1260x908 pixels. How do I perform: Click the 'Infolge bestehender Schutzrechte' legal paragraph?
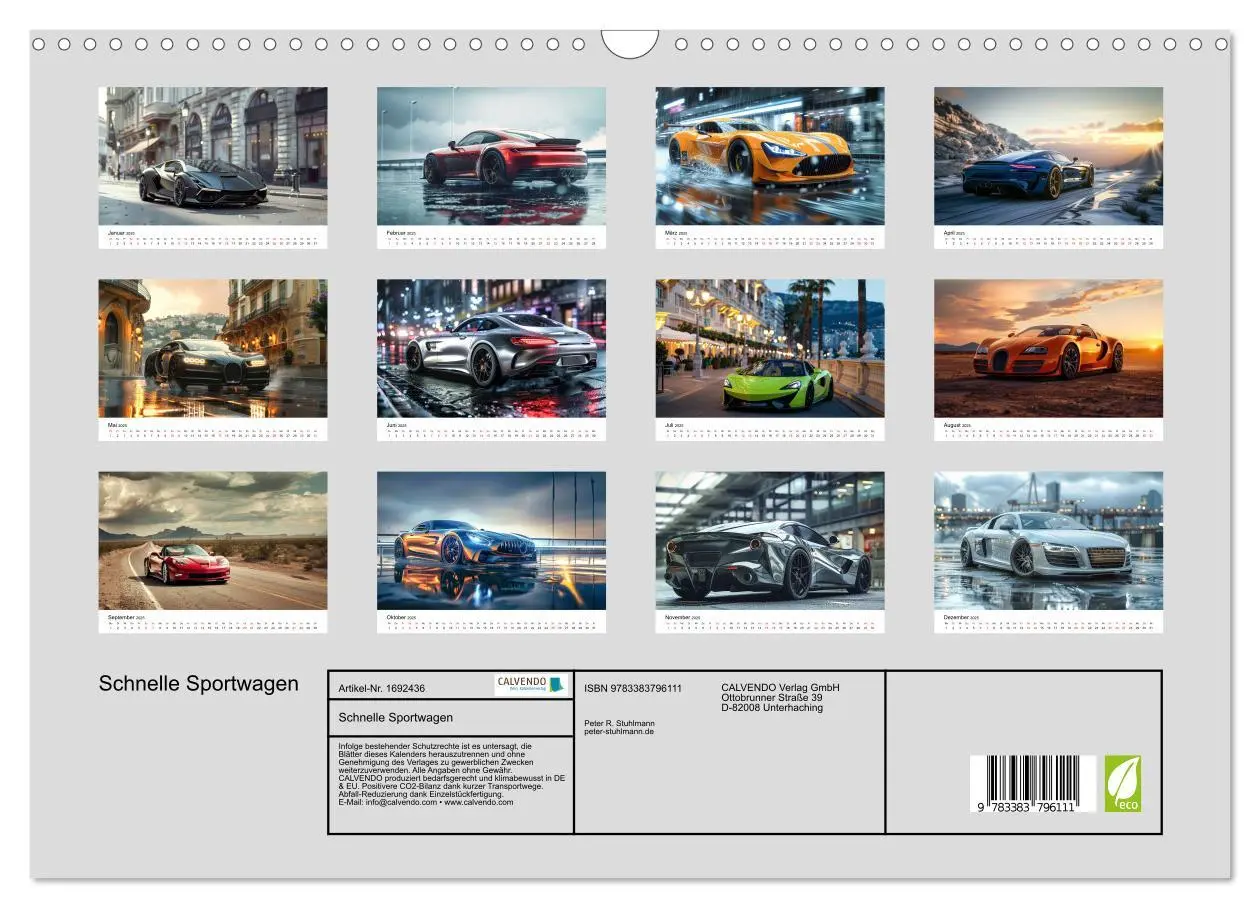(x=452, y=773)
